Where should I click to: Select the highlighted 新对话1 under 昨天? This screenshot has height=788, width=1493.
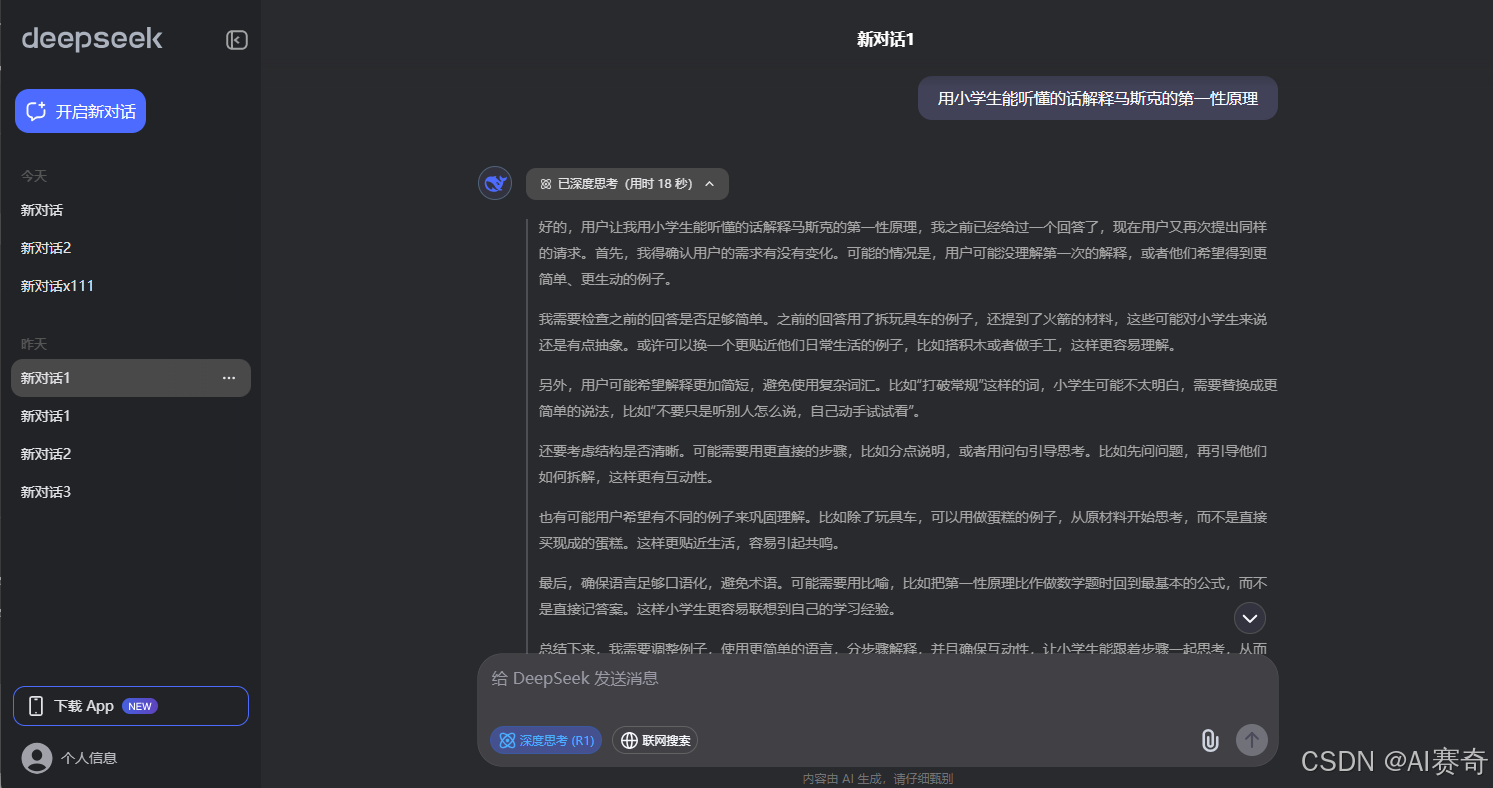coord(130,378)
